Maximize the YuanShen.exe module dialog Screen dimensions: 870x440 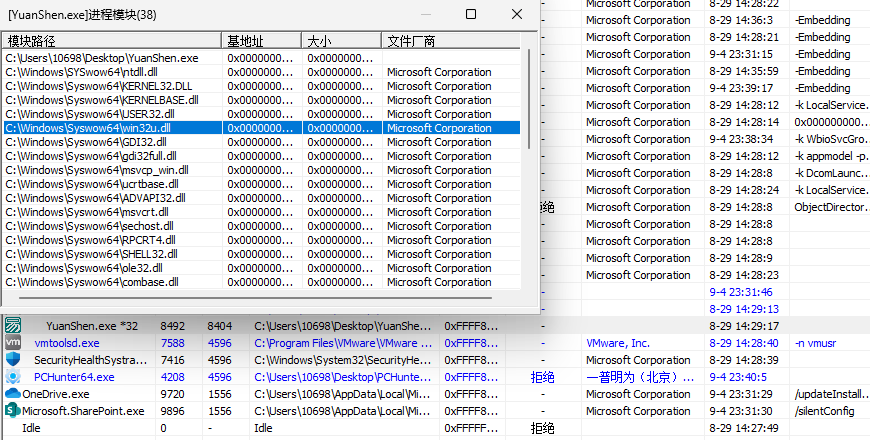click(x=471, y=14)
